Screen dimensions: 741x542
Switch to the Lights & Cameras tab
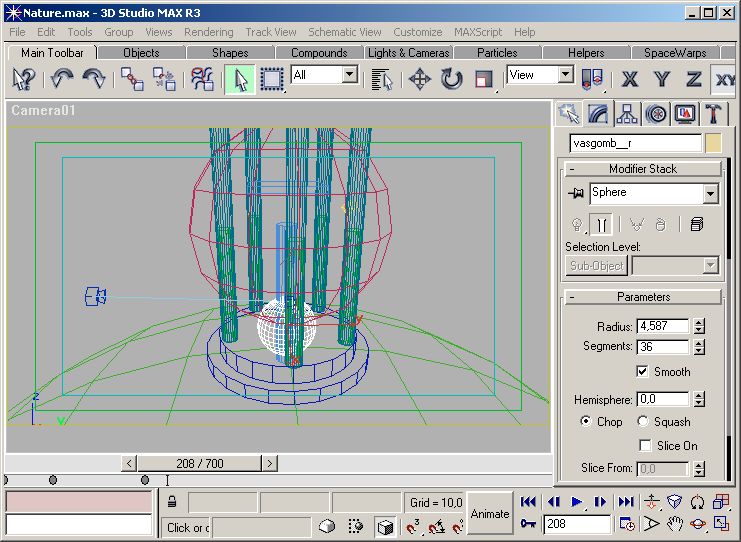tap(408, 53)
